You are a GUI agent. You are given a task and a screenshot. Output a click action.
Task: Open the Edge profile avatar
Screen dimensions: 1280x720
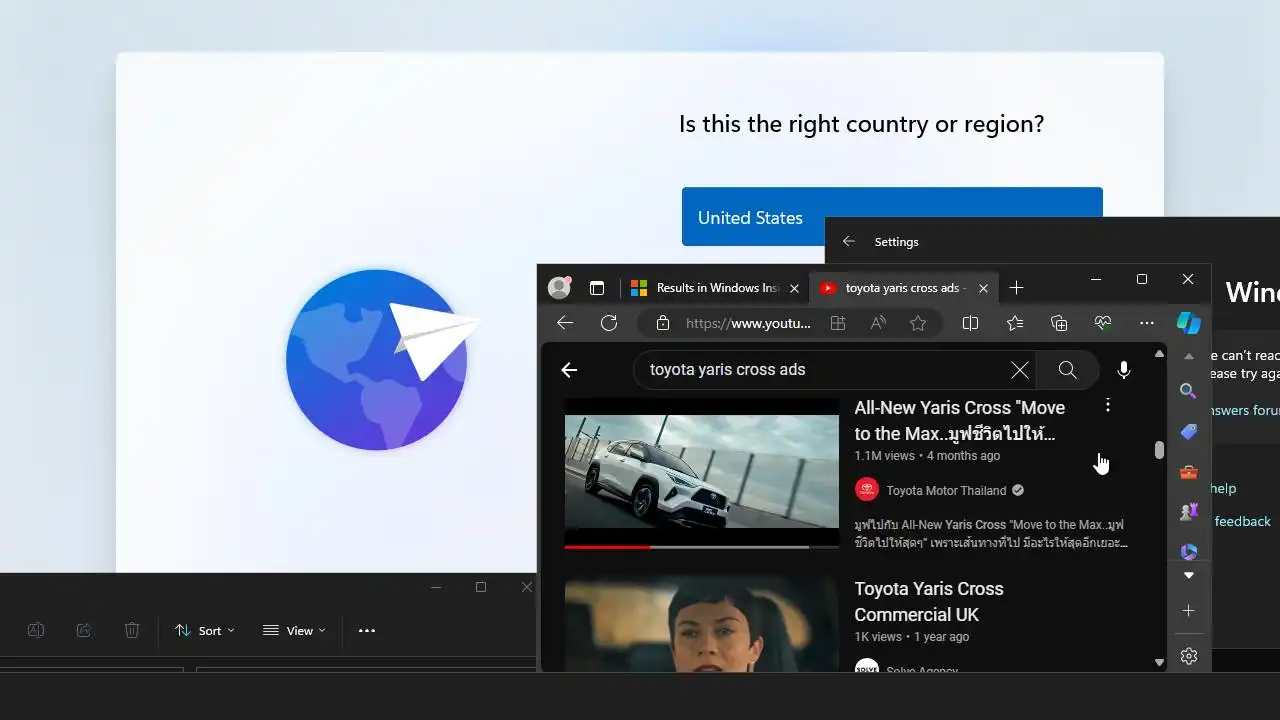560,288
